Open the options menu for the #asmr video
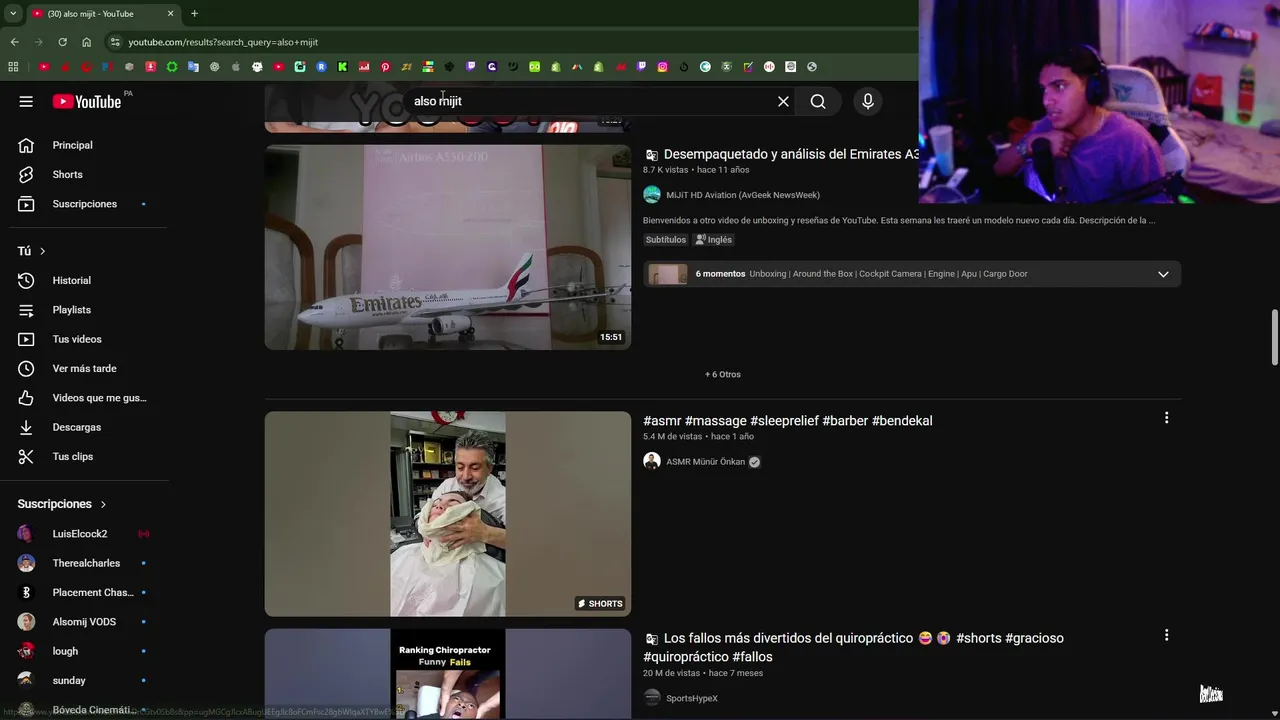The height and width of the screenshot is (720, 1280). tap(1166, 418)
